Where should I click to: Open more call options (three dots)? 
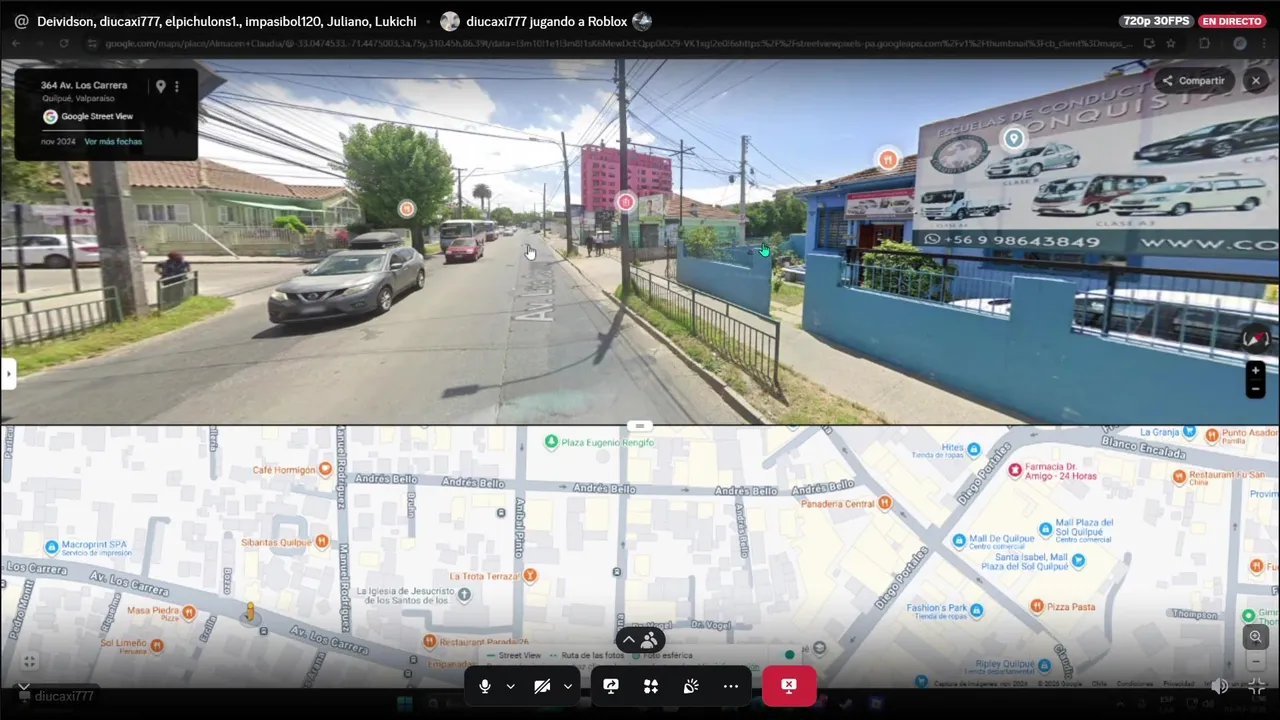tap(731, 686)
